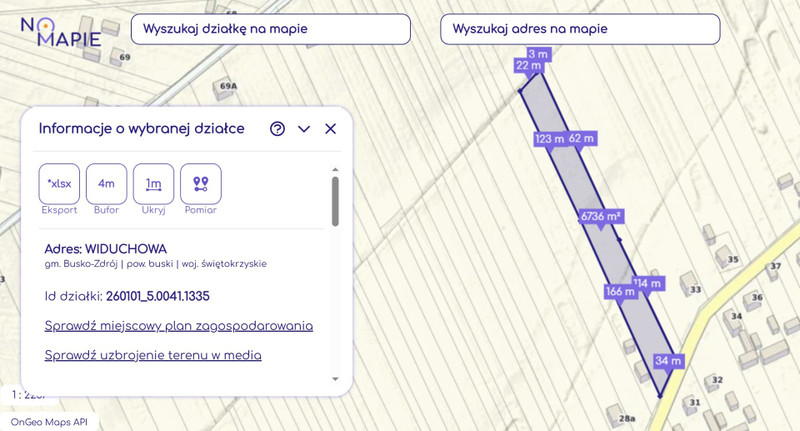The height and width of the screenshot is (431, 800).
Task: Click the OnGeo Maps API attribution
Action: pos(50,422)
